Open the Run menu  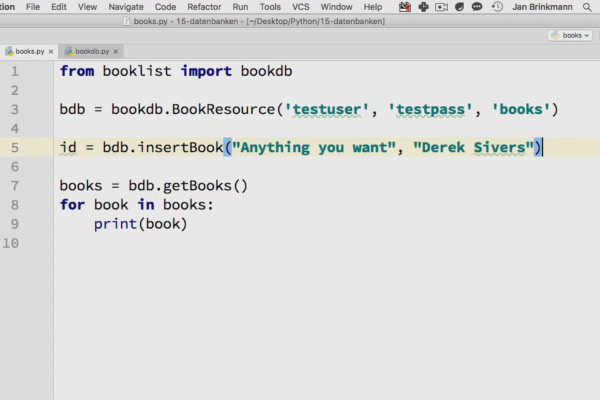coord(240,7)
